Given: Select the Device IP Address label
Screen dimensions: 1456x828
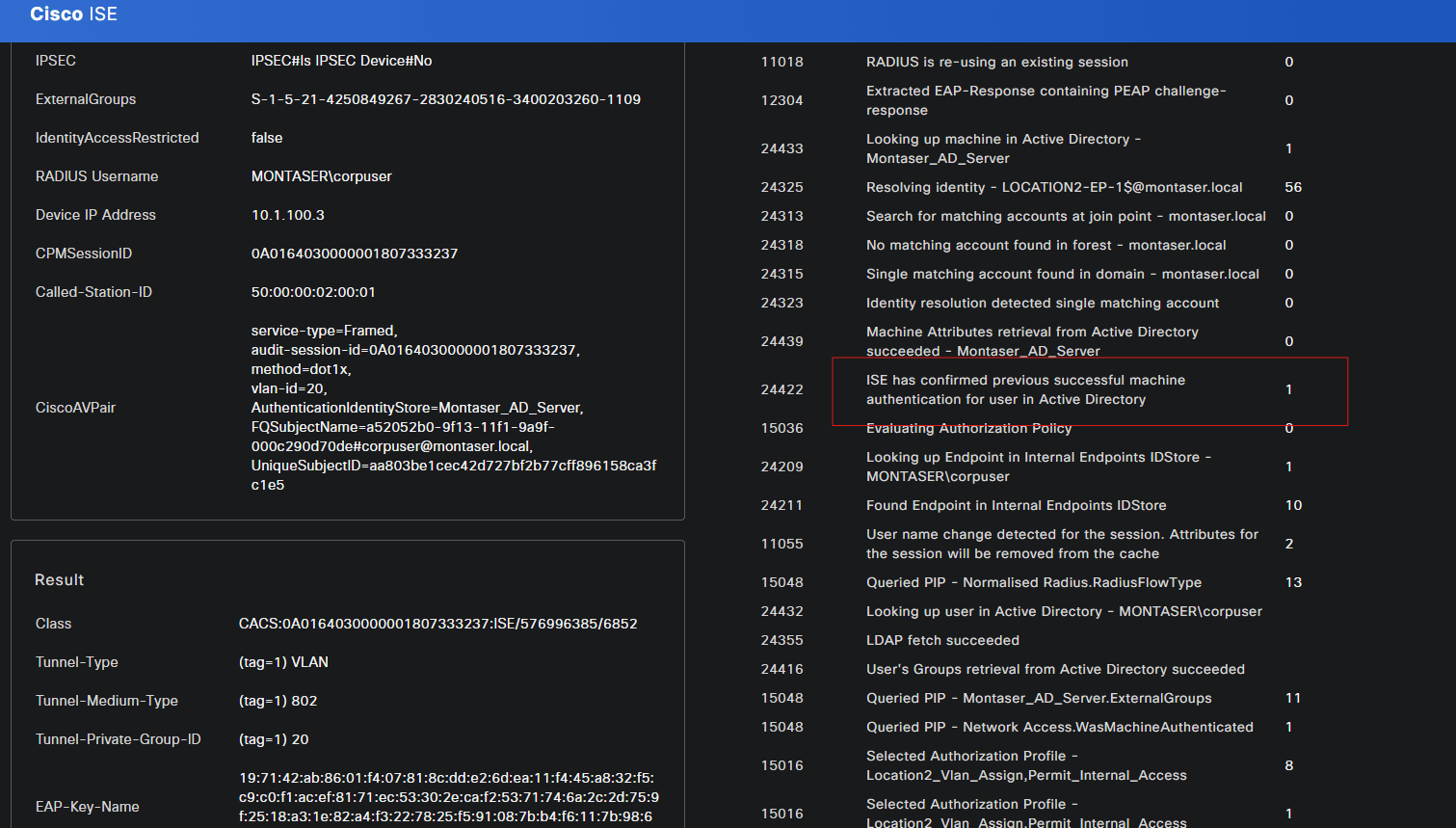Looking at the screenshot, I should pyautogui.click(x=95, y=215).
